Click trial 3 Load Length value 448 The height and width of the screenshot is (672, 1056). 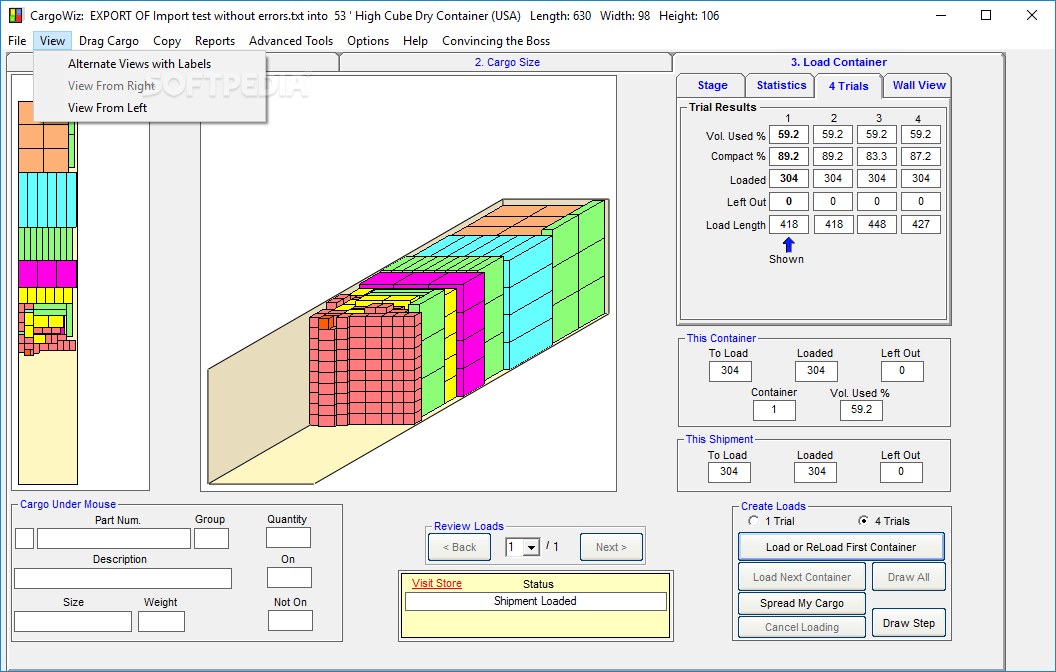click(x=876, y=224)
